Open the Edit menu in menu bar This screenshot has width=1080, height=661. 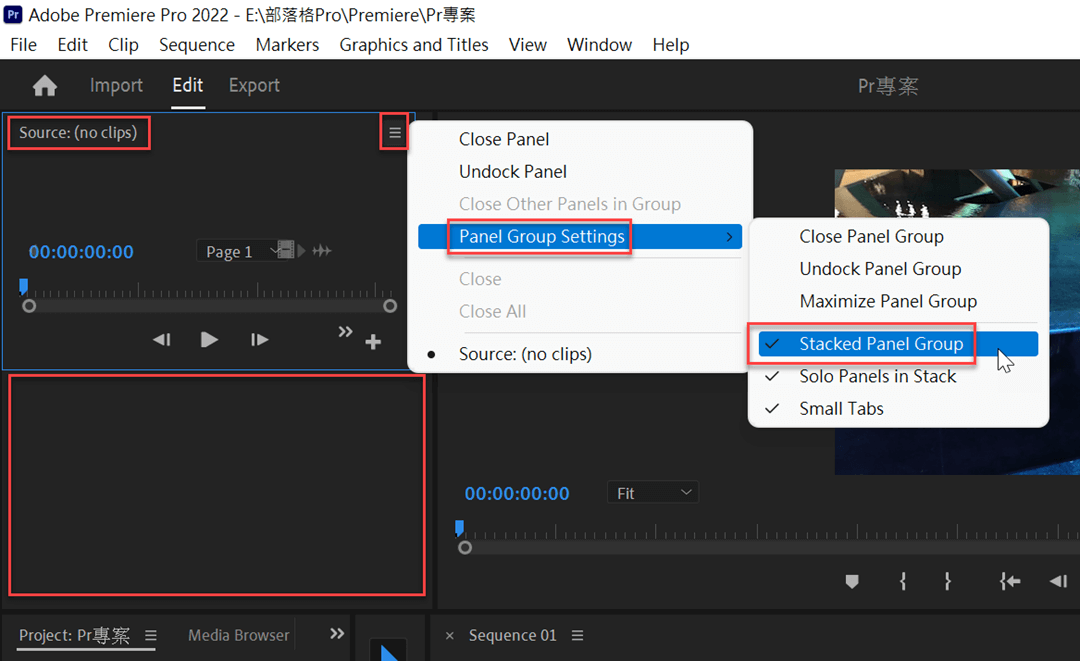coord(72,45)
